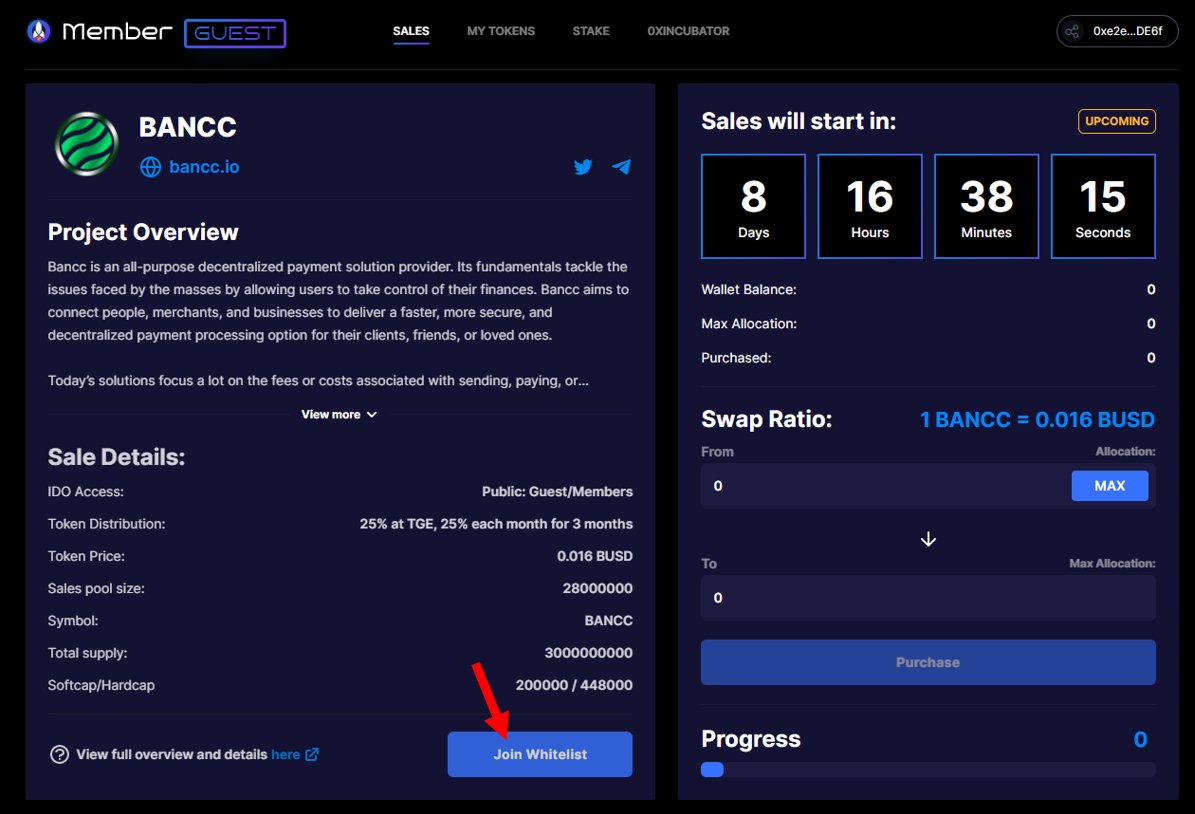Click the green BANCC token logo
This screenshot has height=814, width=1195.
86,144
